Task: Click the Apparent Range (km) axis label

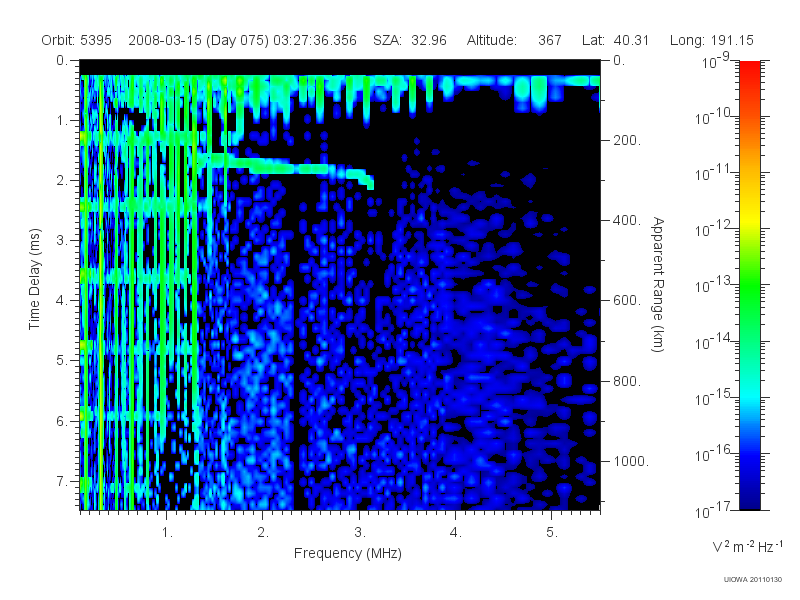Action: (x=658, y=284)
